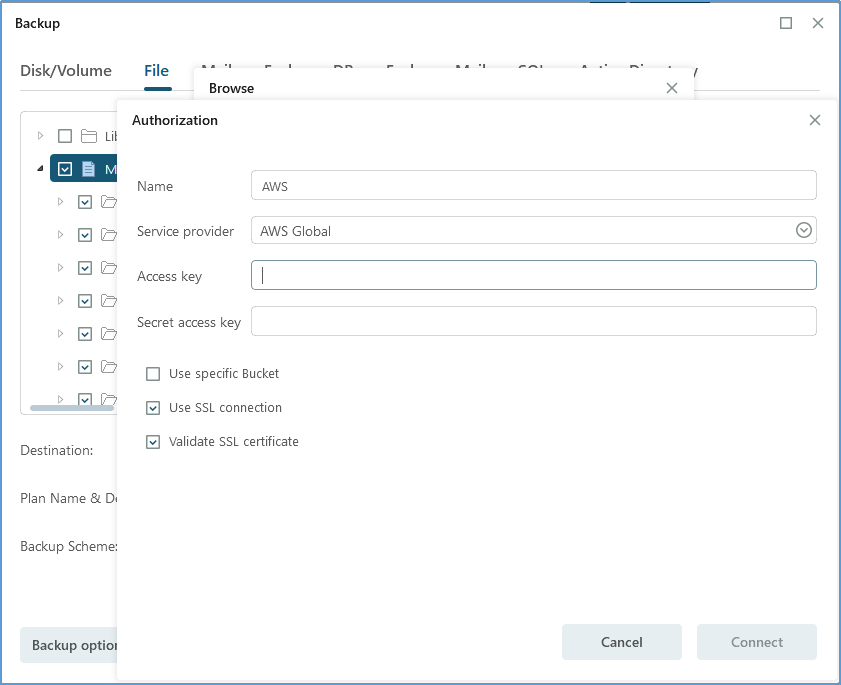This screenshot has width=841, height=685.
Task: Click horizontal scrollbar under the file tree
Action: pos(72,408)
